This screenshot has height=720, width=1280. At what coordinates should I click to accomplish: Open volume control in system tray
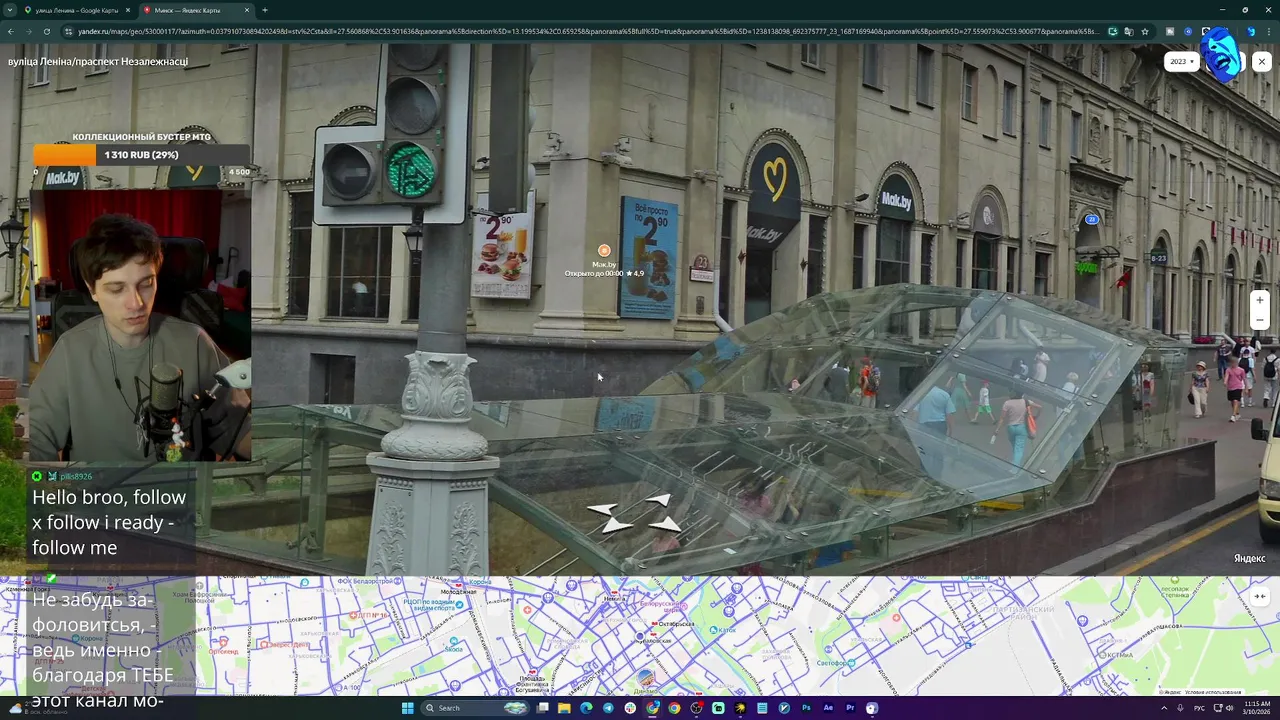[1229, 708]
